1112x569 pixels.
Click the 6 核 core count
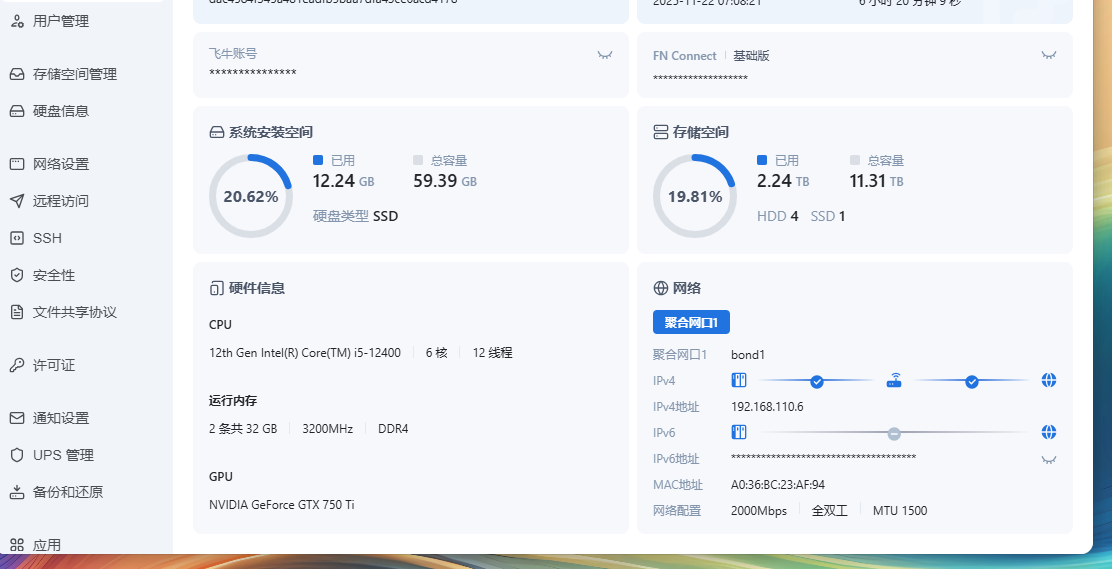(437, 353)
